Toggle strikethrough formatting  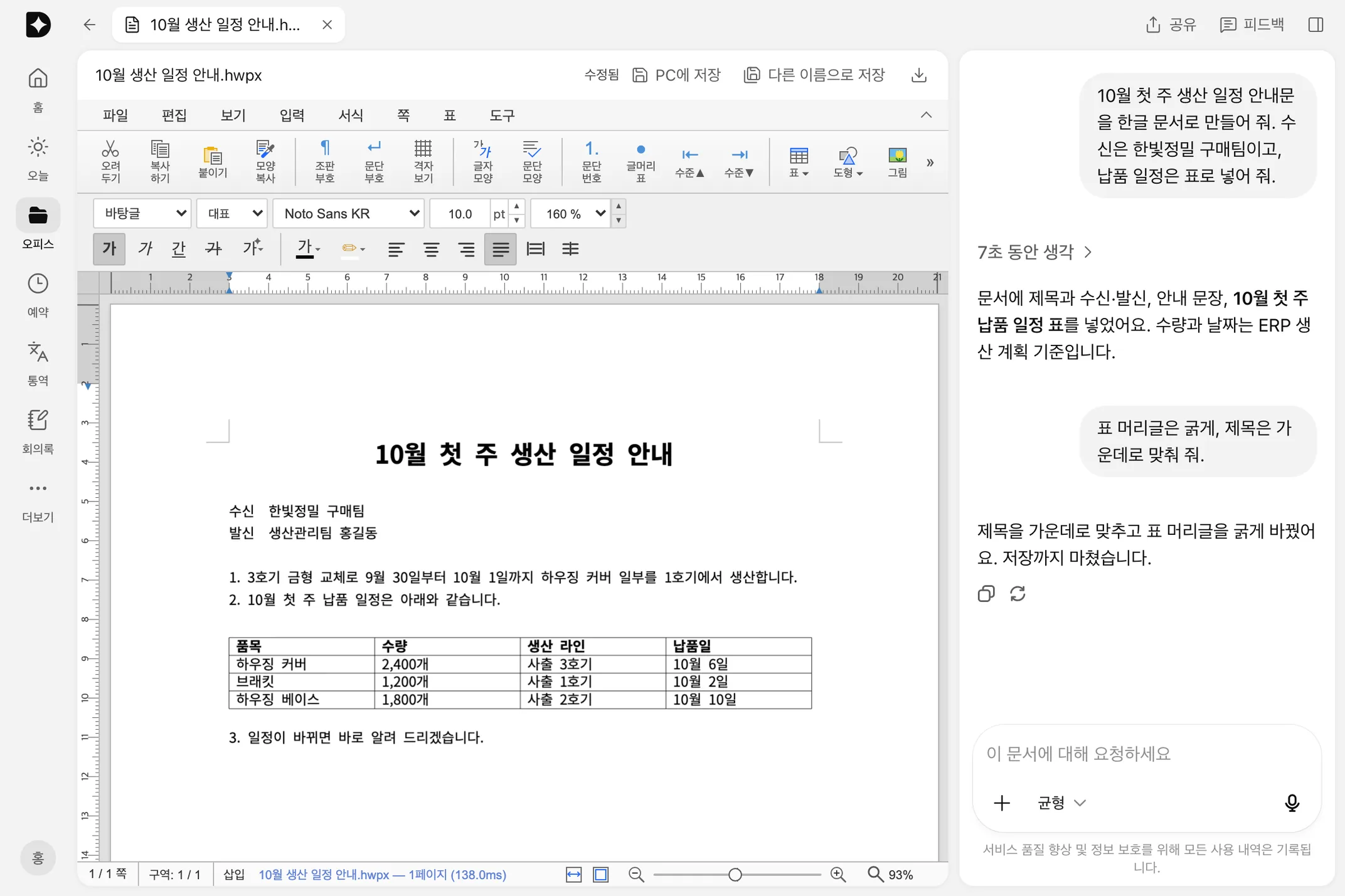[214, 249]
